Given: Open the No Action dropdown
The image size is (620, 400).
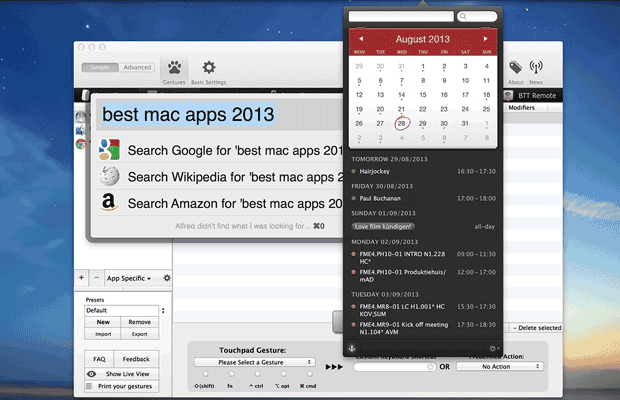Looking at the screenshot, I should pos(500,366).
